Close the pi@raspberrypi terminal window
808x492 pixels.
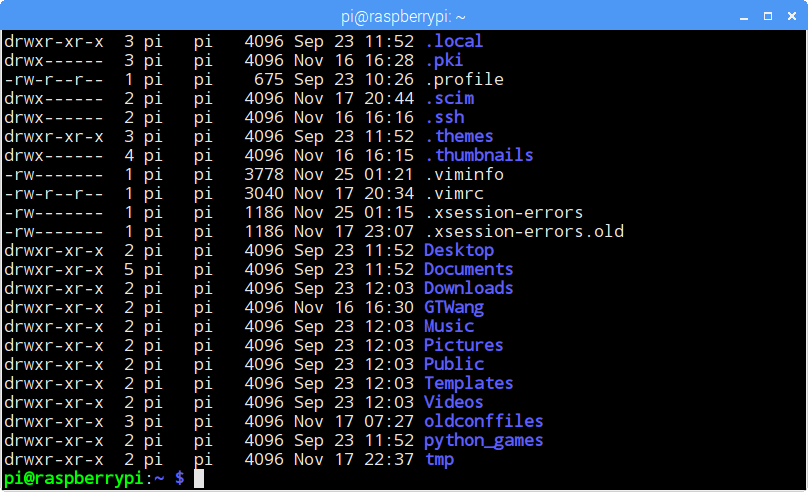point(790,15)
